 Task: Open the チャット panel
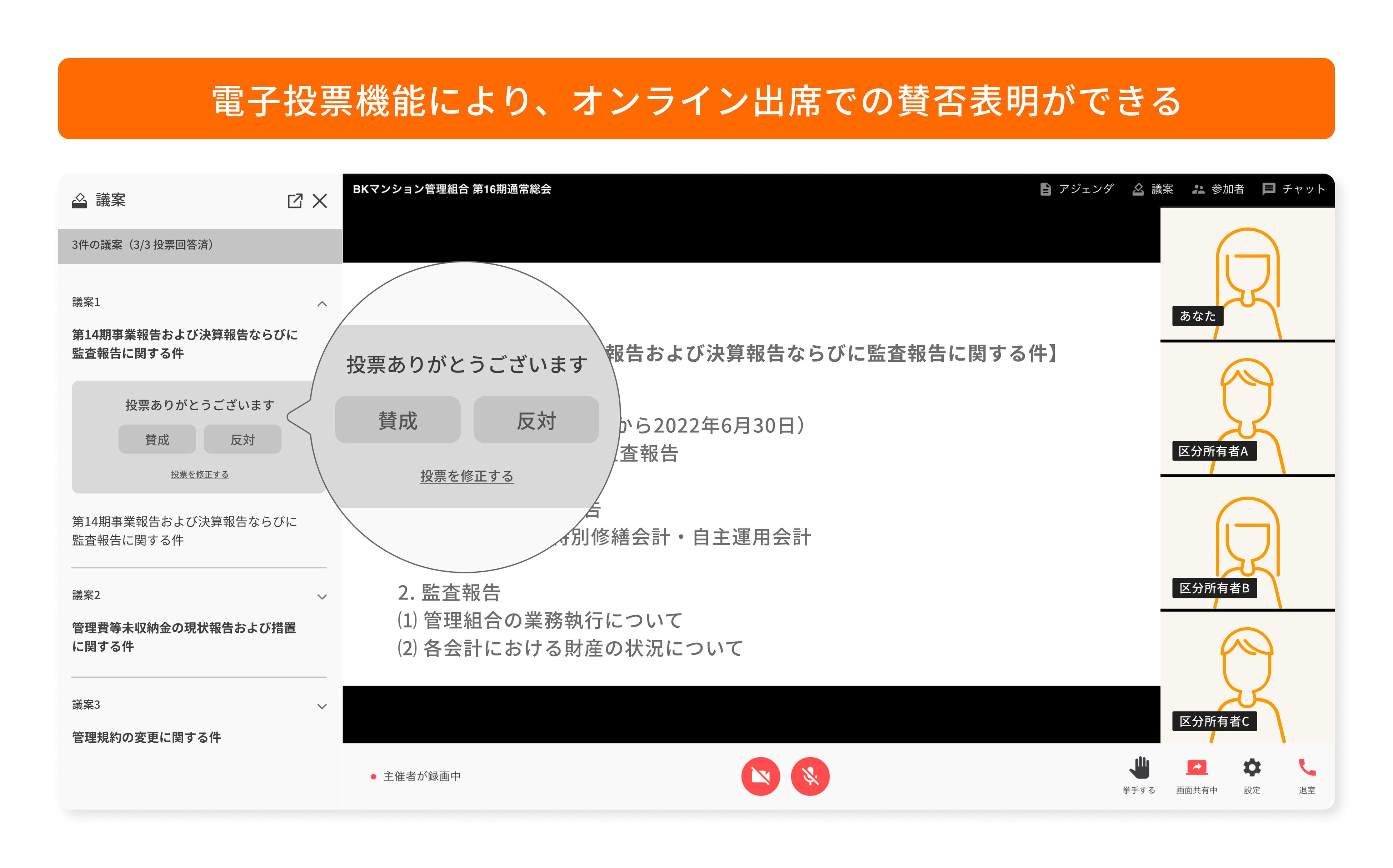[1294, 190]
